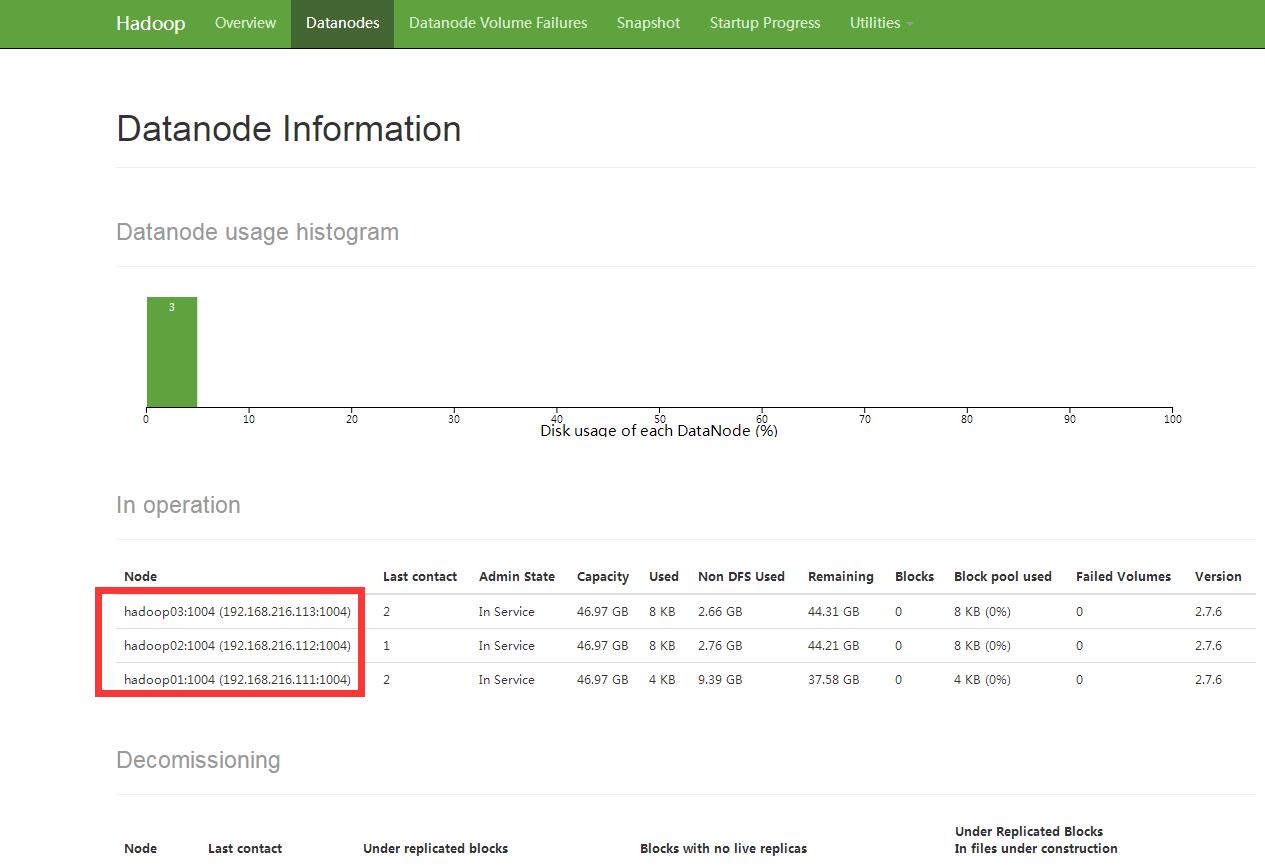
Task: Click the Node column header
Action: [x=140, y=577]
